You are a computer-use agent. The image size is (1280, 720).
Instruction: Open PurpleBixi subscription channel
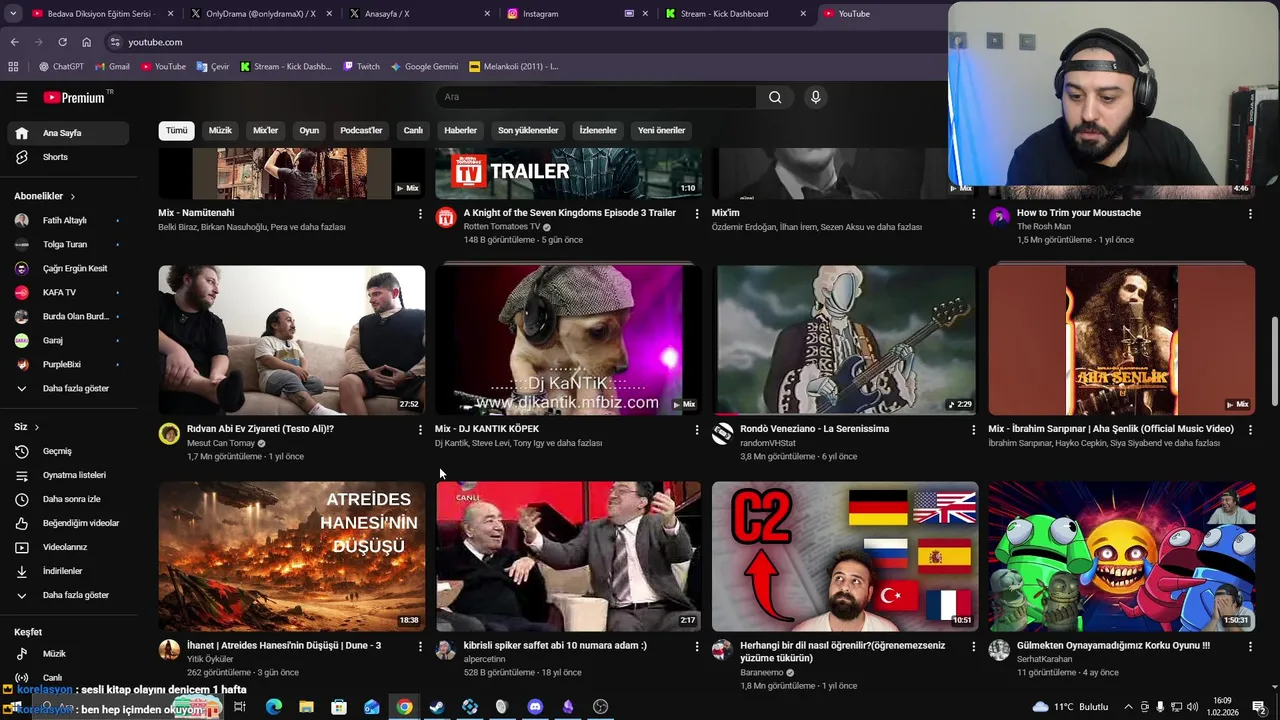click(68, 364)
